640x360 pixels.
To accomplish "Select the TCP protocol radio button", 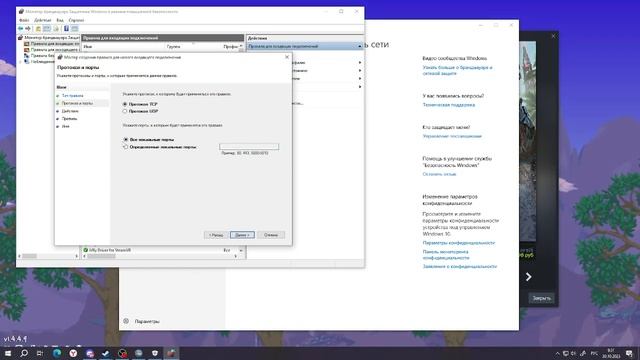I will pyautogui.click(x=125, y=104).
